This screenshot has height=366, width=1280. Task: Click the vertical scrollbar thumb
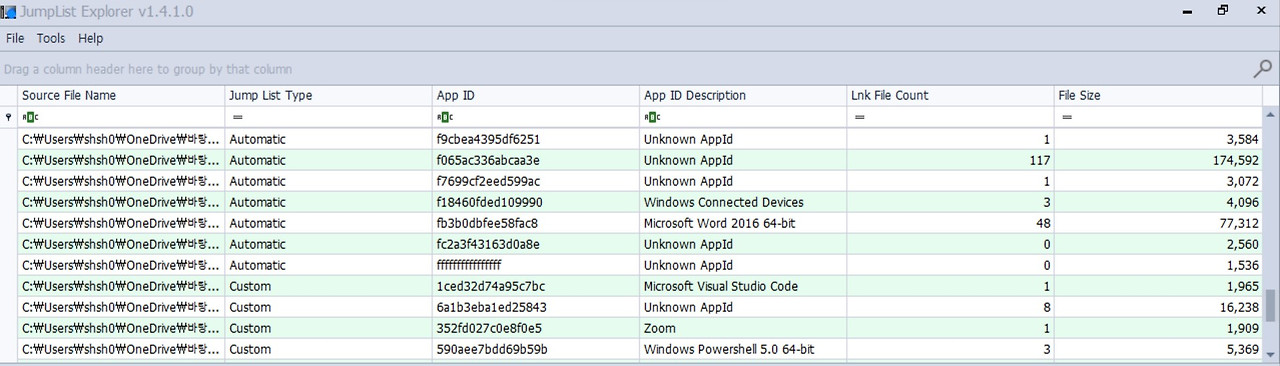point(1270,306)
